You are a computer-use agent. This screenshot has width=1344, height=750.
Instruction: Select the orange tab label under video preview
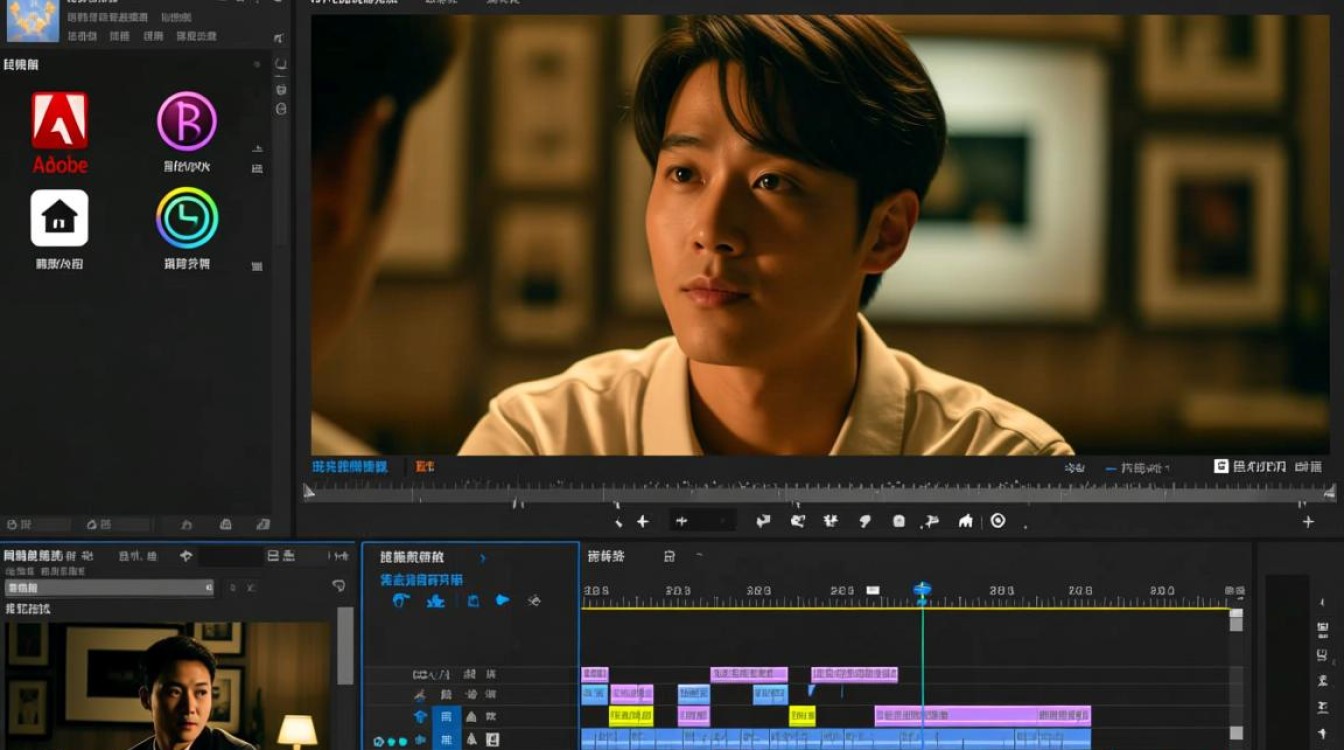click(x=425, y=467)
